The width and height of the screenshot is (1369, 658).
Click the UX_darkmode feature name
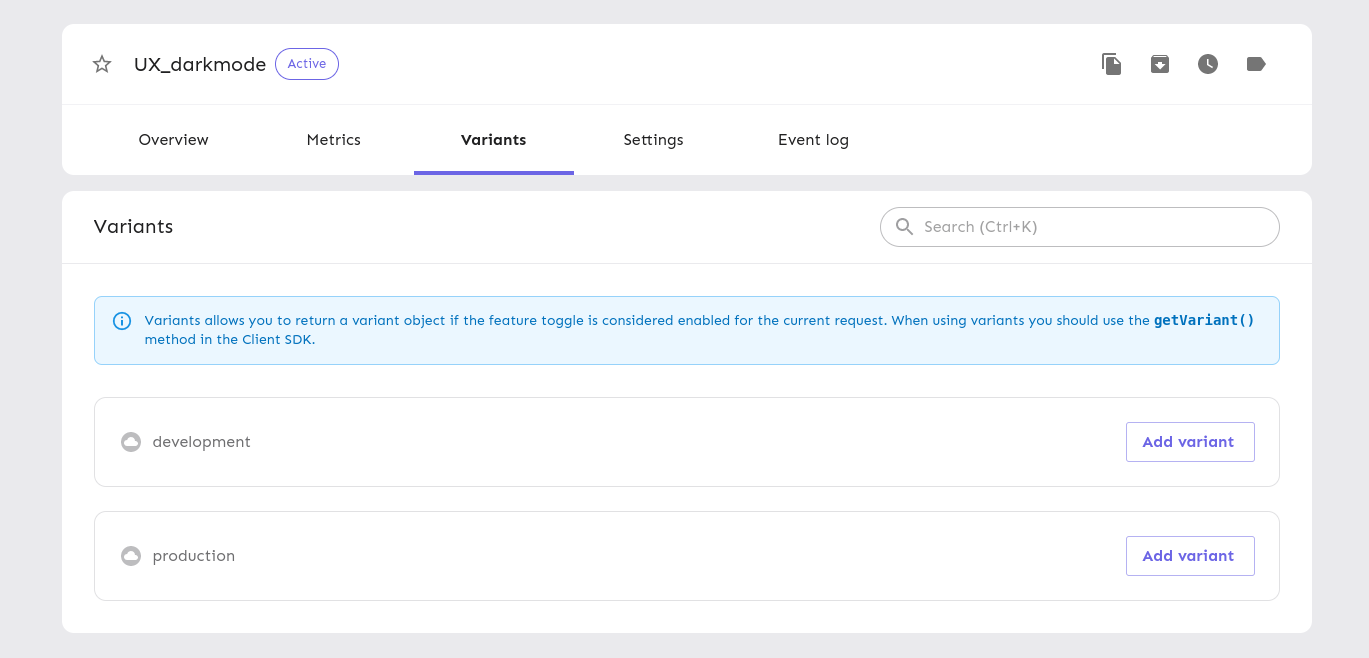click(x=200, y=65)
